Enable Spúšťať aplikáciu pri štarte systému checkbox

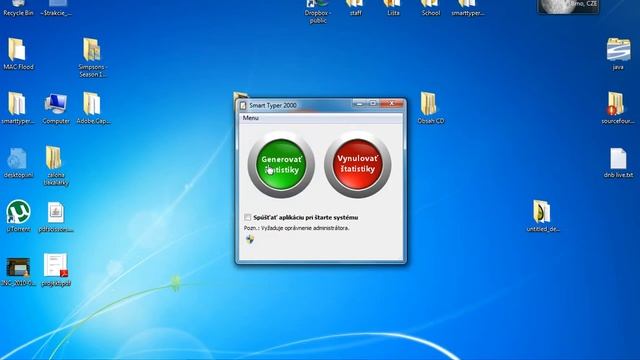[x=248, y=217]
